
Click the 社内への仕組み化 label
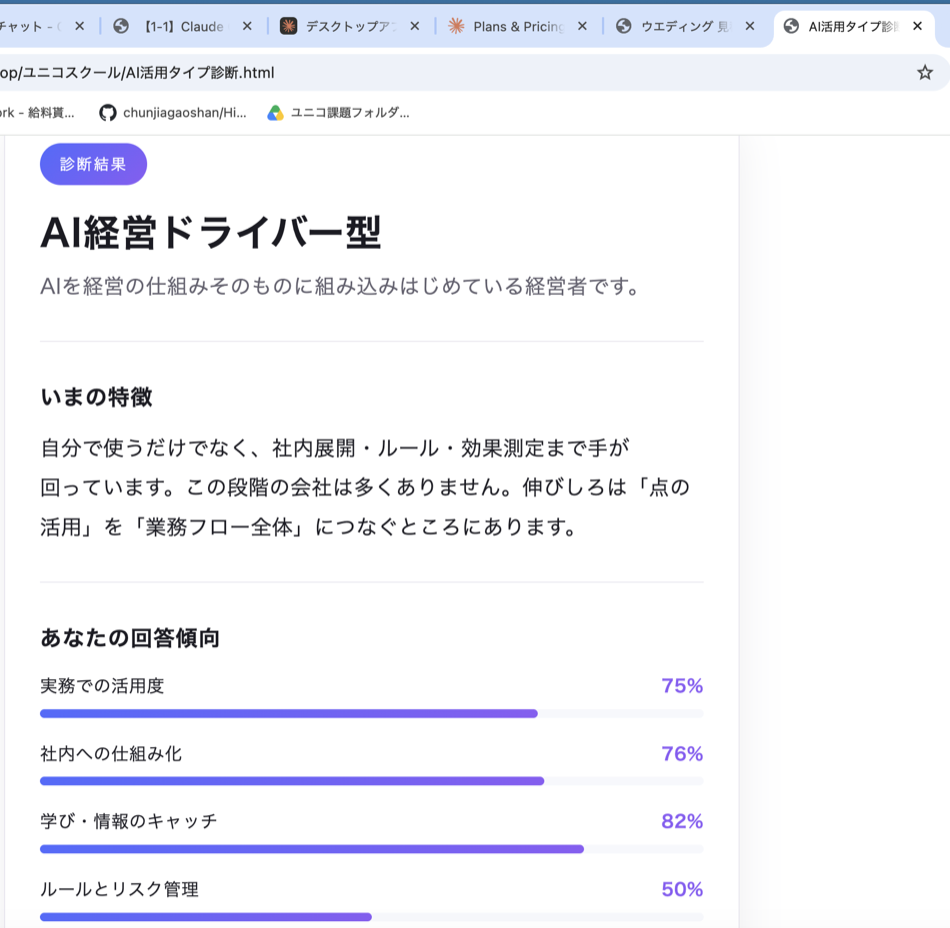click(111, 754)
